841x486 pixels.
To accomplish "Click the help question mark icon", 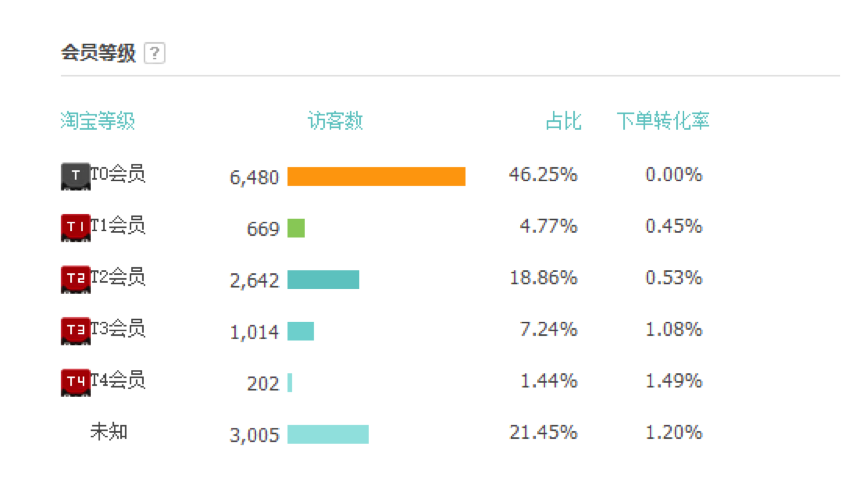I will coord(154,53).
